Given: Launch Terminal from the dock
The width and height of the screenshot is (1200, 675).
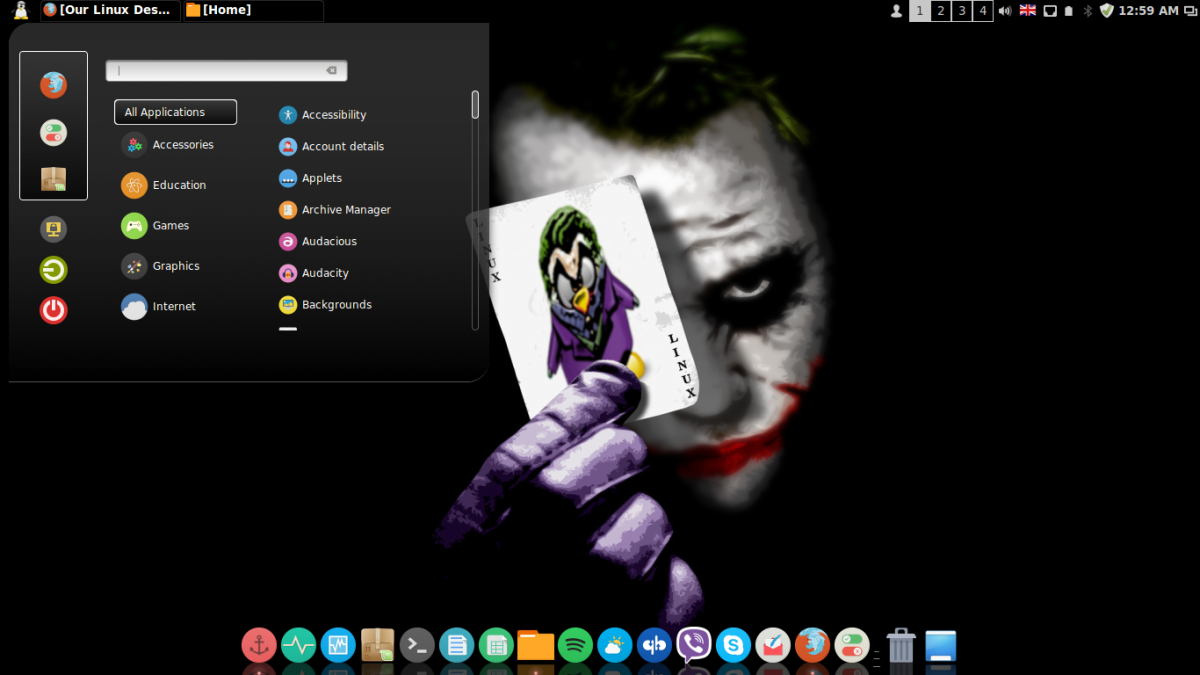Looking at the screenshot, I should click(x=417, y=645).
